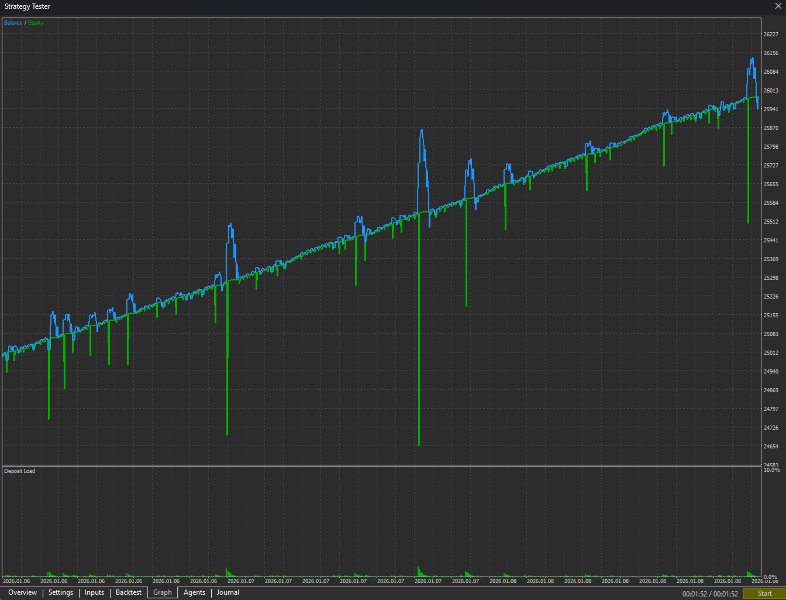786x600 pixels.
Task: Select the Backtest tab
Action: pos(128,592)
